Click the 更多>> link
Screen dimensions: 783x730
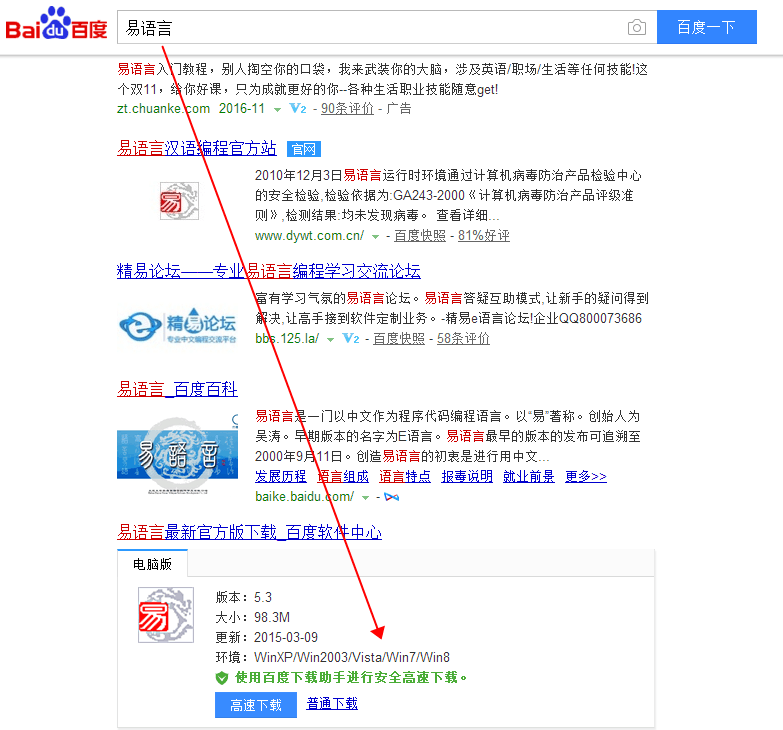(586, 476)
